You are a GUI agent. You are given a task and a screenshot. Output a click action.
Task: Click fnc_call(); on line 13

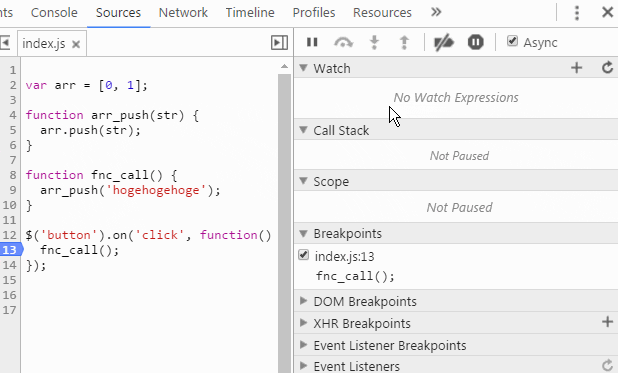coord(79,250)
